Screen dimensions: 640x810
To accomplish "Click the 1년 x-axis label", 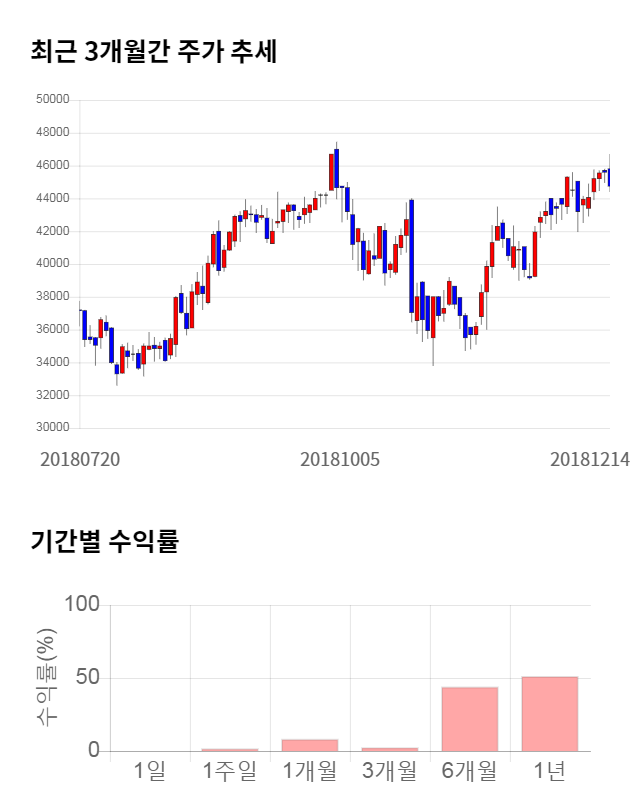I will coord(550,772).
